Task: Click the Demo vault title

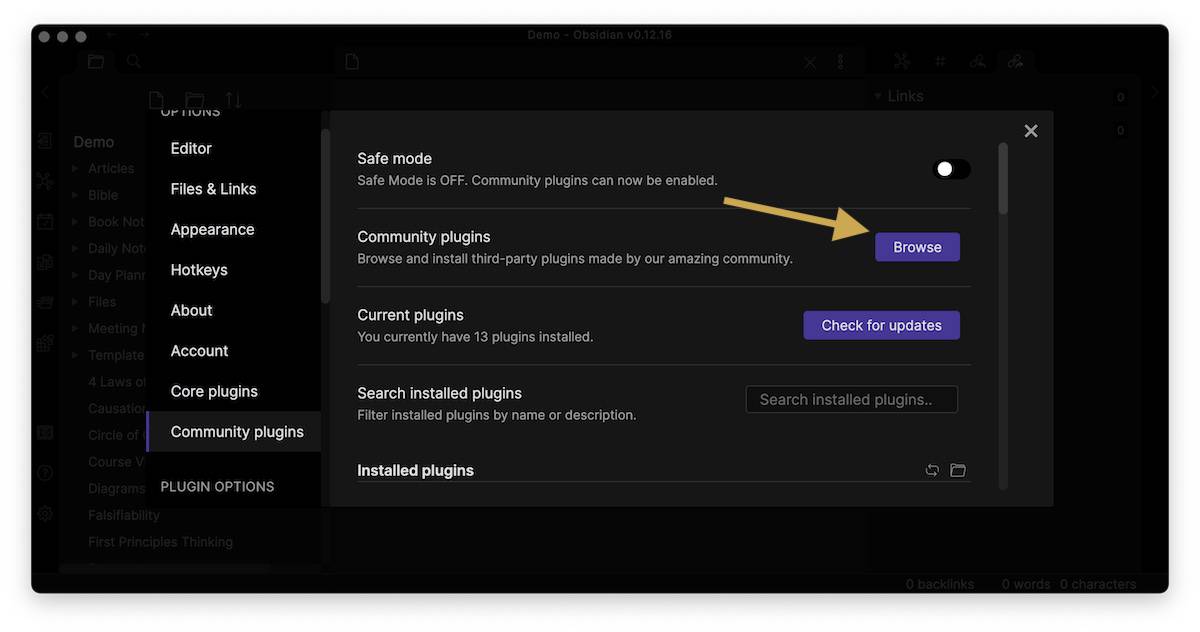Action: 94,142
